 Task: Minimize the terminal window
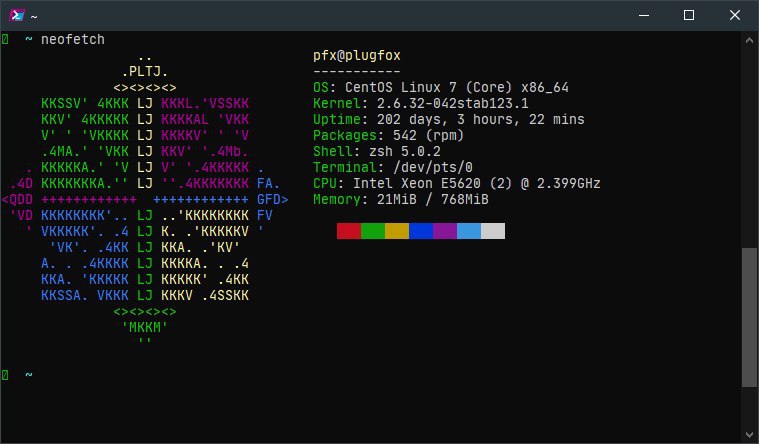pos(644,15)
